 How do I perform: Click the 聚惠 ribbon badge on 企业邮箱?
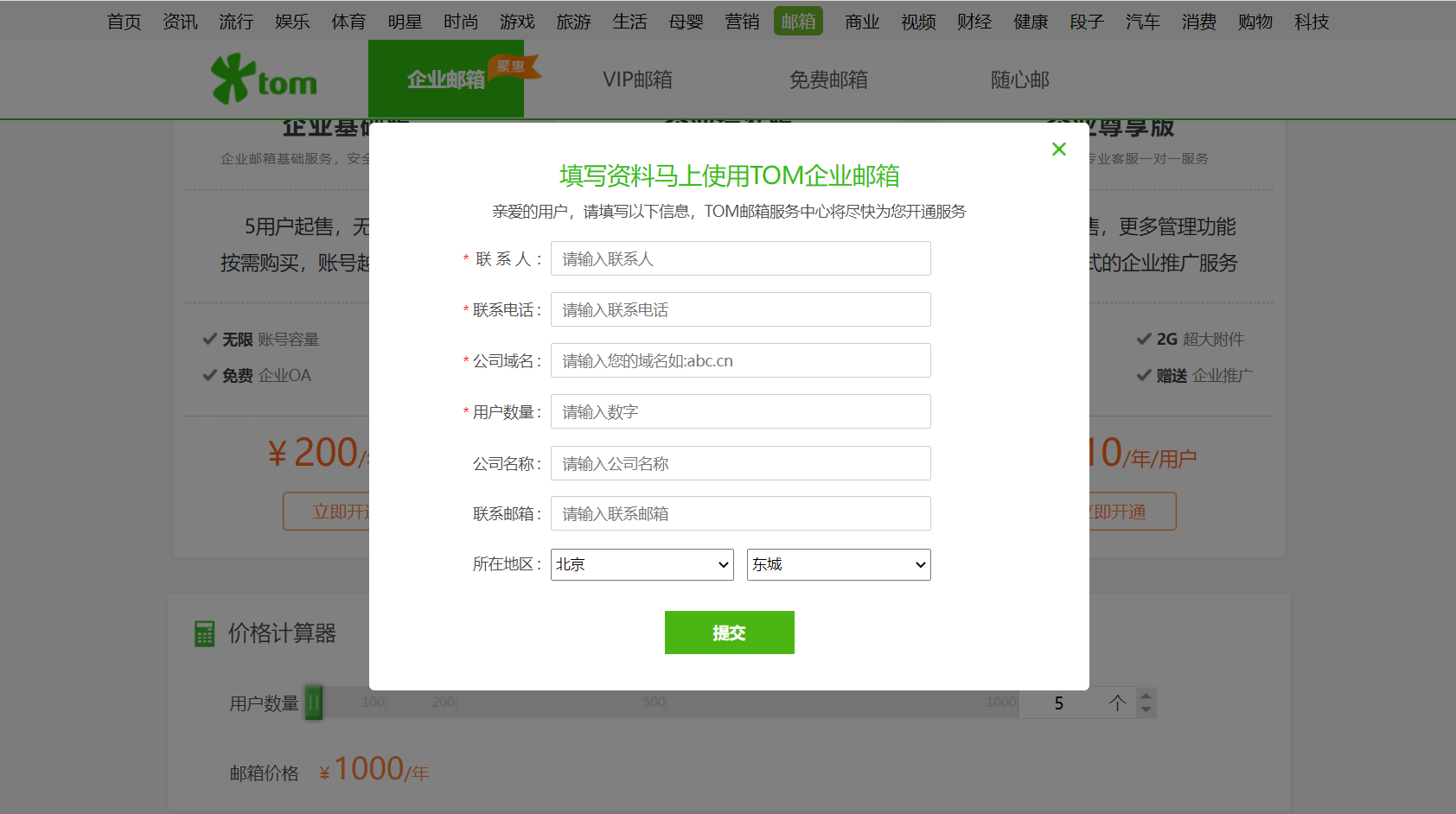(512, 66)
